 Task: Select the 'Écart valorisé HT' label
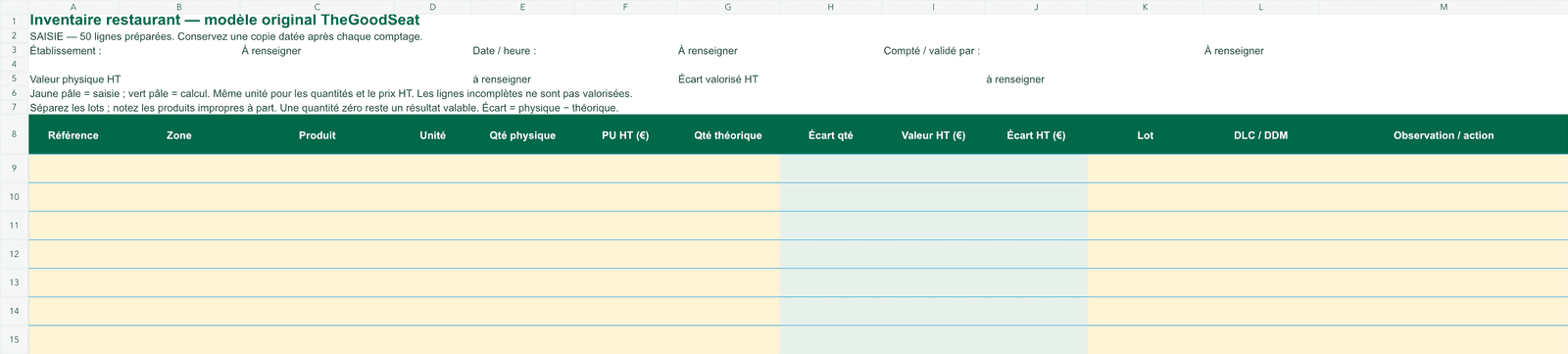click(718, 79)
